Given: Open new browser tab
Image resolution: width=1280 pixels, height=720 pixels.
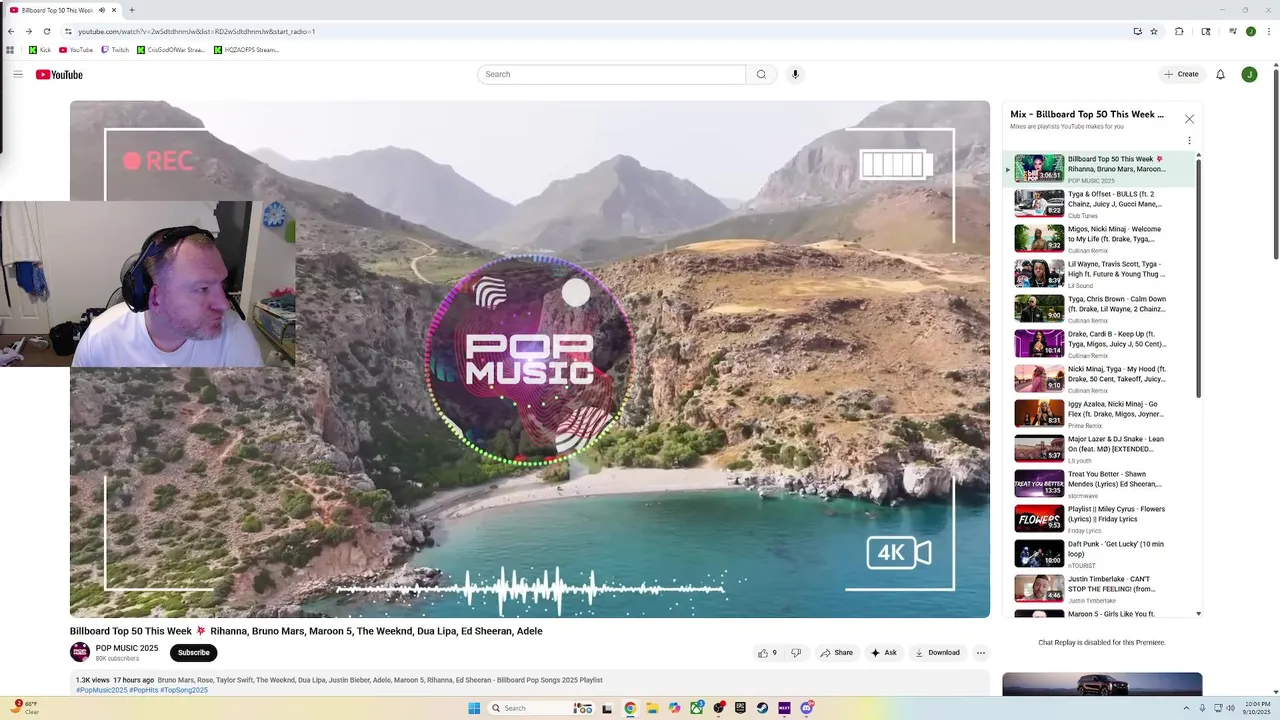Looking at the screenshot, I should click(x=131, y=10).
